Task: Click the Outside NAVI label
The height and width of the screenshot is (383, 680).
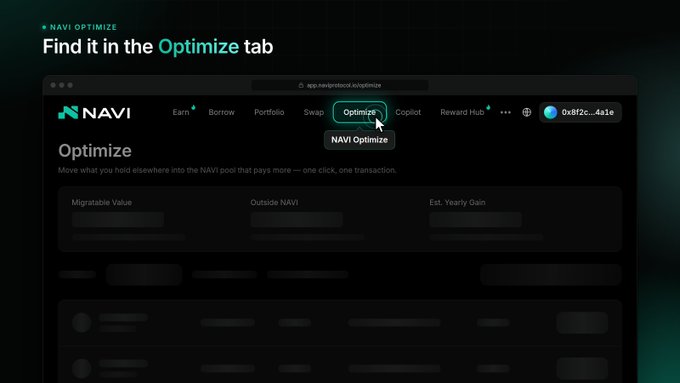Action: pos(274,203)
